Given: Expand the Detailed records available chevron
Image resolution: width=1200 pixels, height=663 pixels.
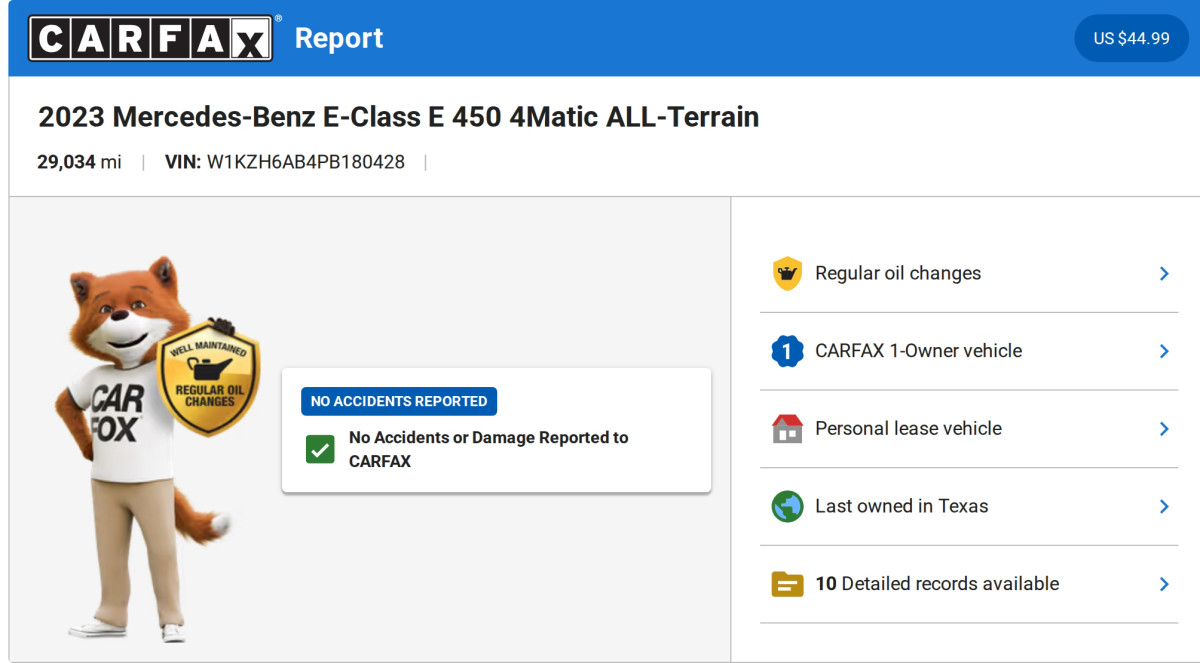Looking at the screenshot, I should tap(1164, 584).
